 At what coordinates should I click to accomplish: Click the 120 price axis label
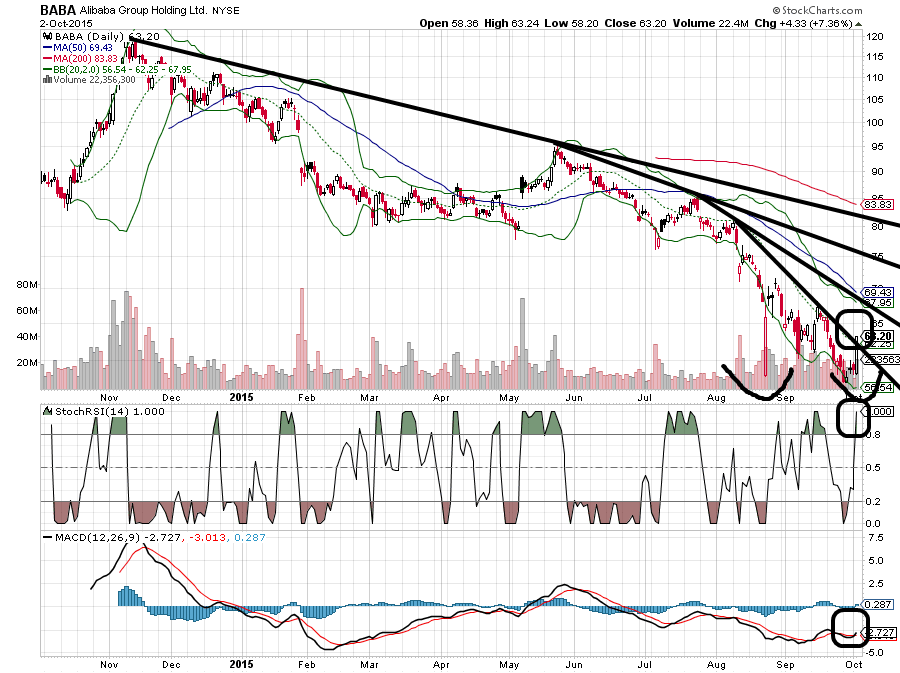tap(875, 37)
